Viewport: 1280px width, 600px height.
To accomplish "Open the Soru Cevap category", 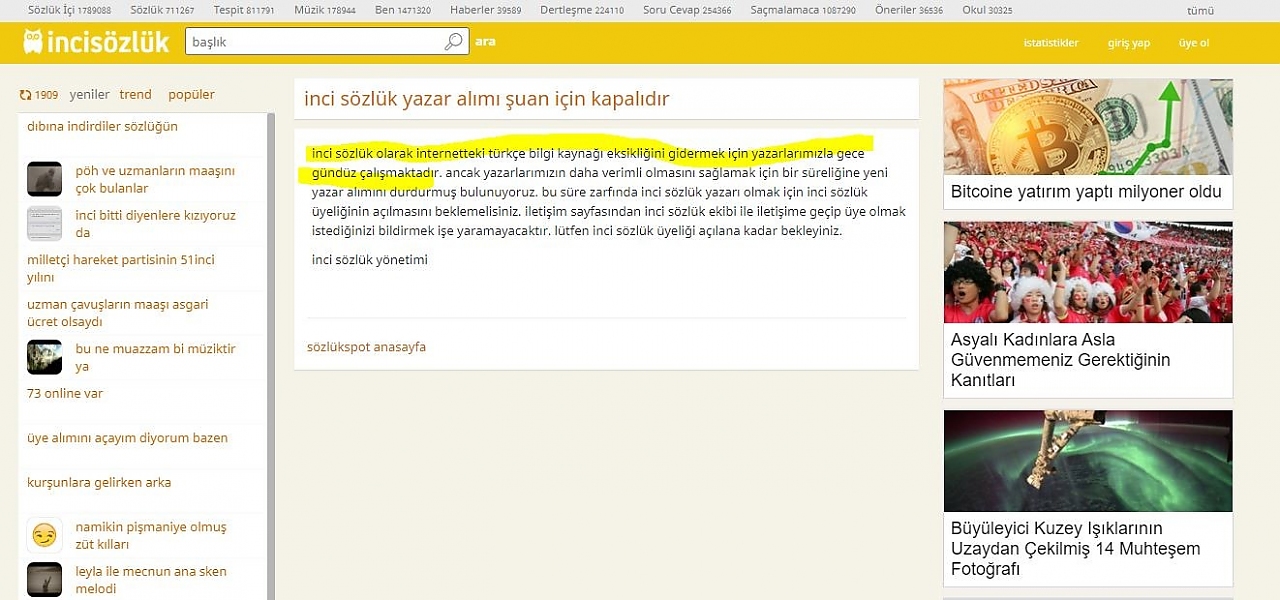I will [x=687, y=10].
